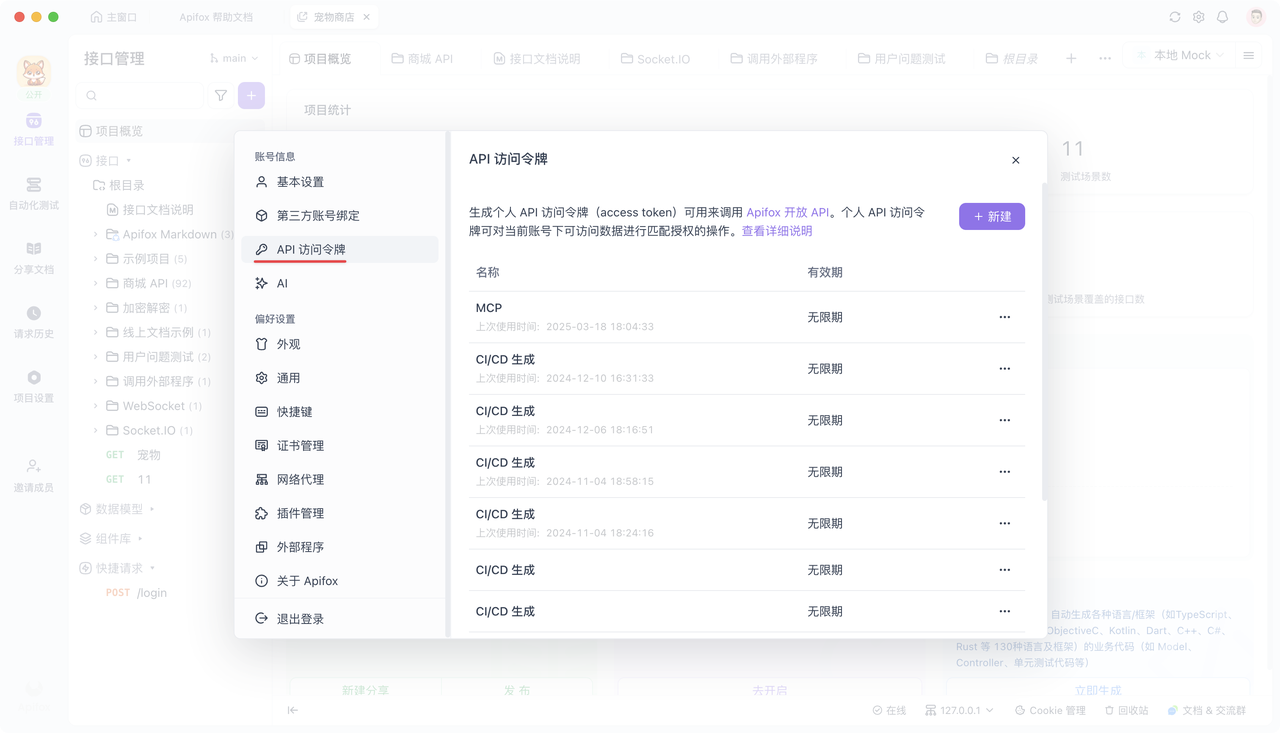Open settings gear in title bar

[x=1199, y=17]
